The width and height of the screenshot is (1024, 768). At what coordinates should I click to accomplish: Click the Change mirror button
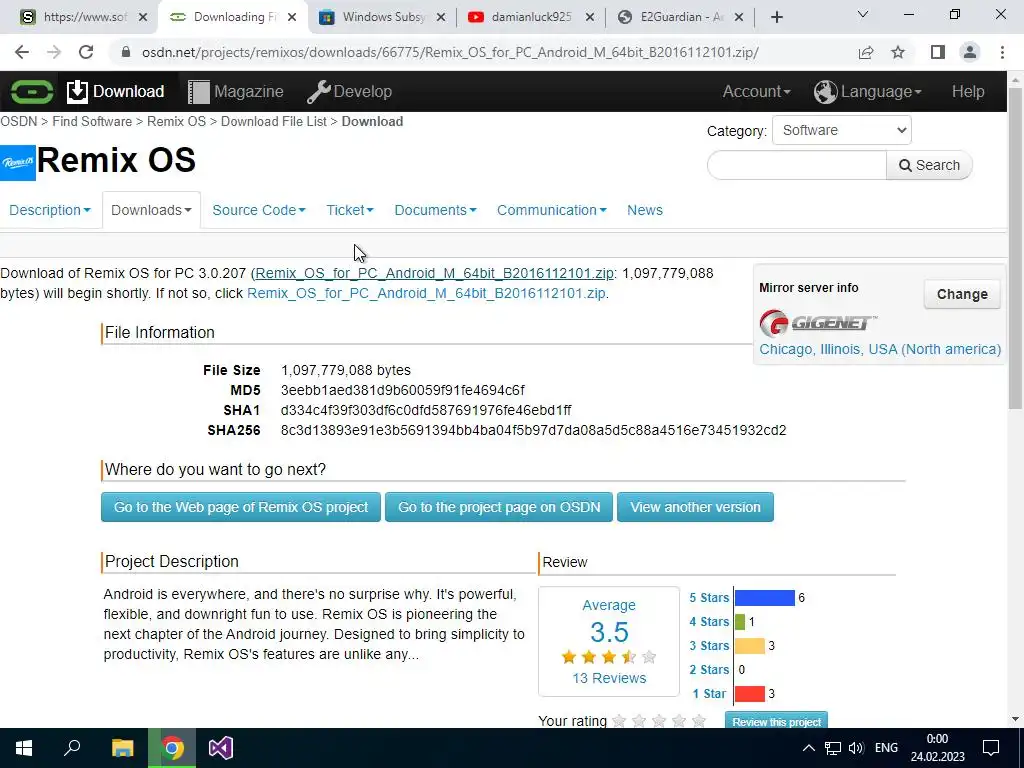tap(962, 295)
